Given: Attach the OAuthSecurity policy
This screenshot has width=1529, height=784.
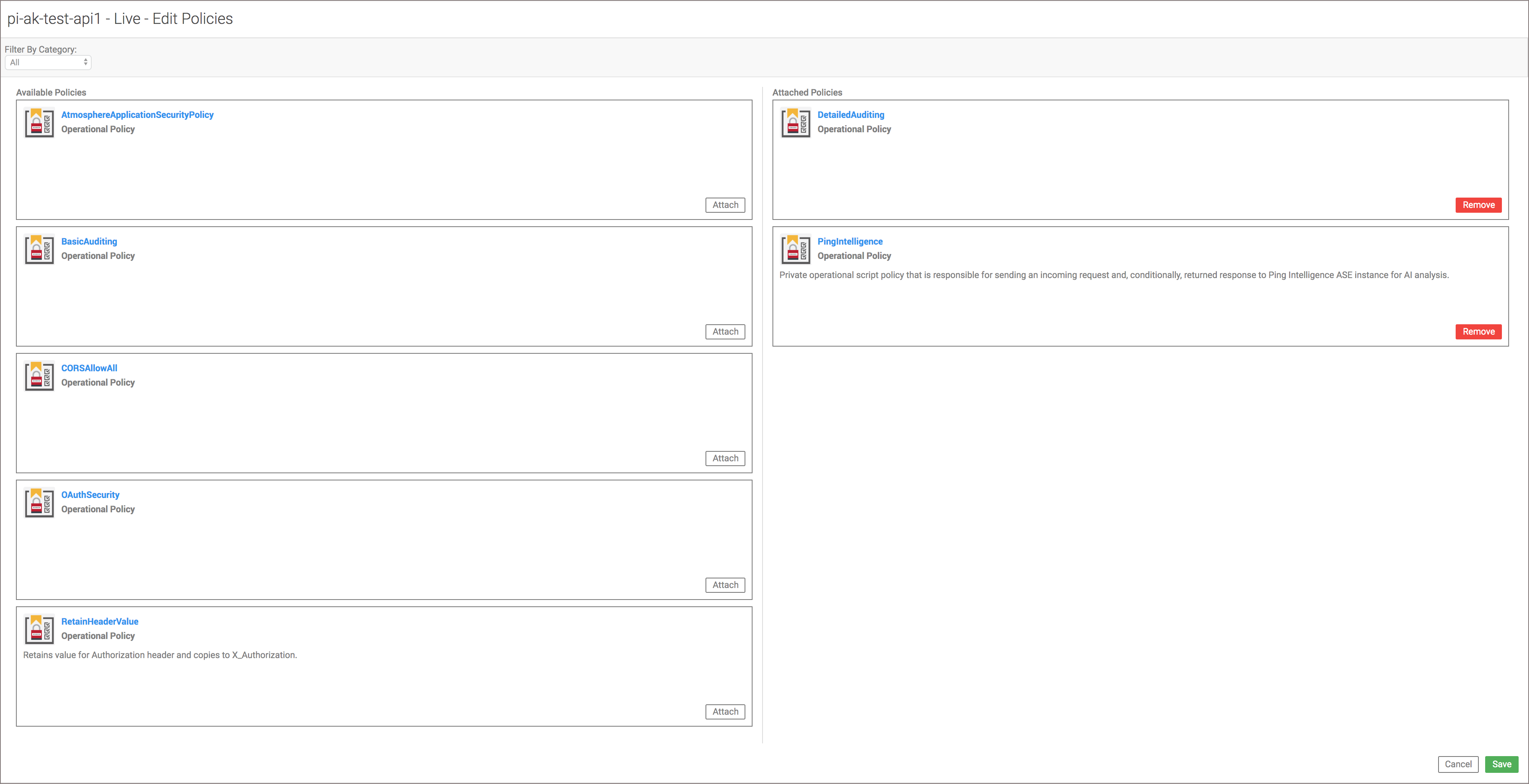Looking at the screenshot, I should click(x=725, y=585).
